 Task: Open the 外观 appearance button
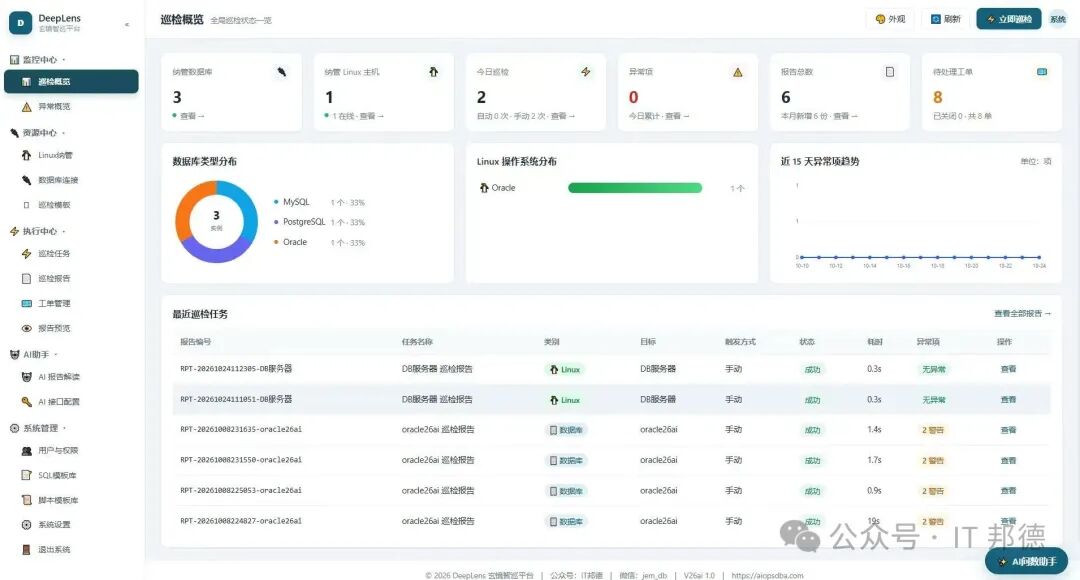pyautogui.click(x=890, y=19)
